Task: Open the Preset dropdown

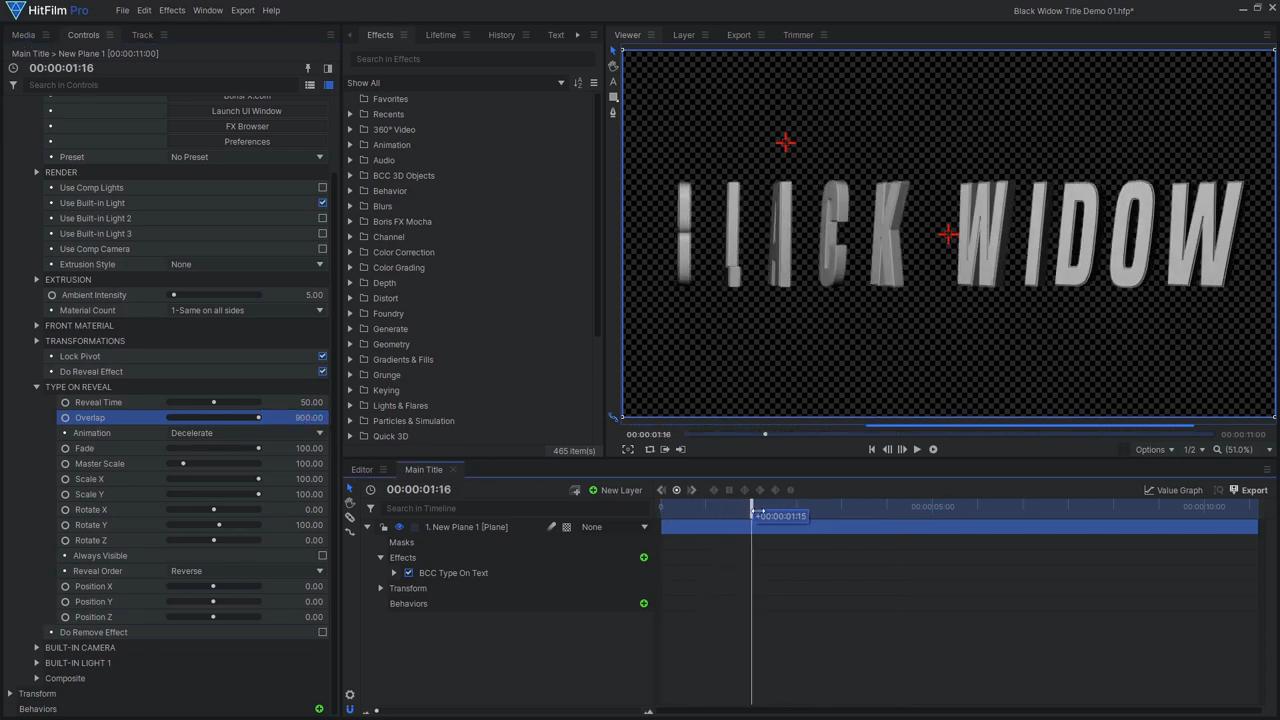Action: click(247, 157)
